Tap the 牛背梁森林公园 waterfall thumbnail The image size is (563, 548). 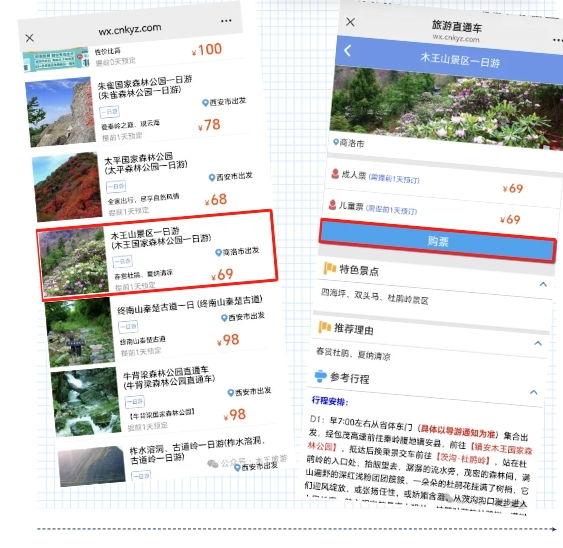point(86,401)
